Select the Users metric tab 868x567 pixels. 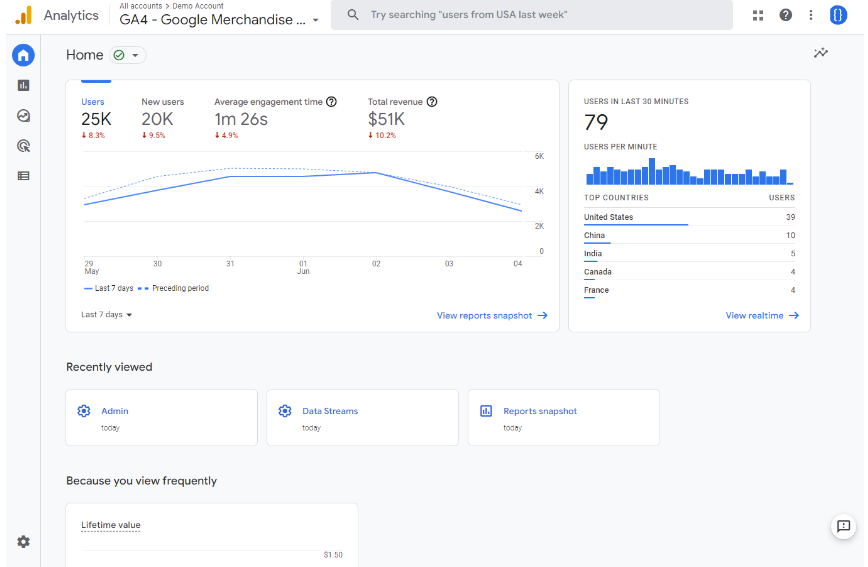96,118
